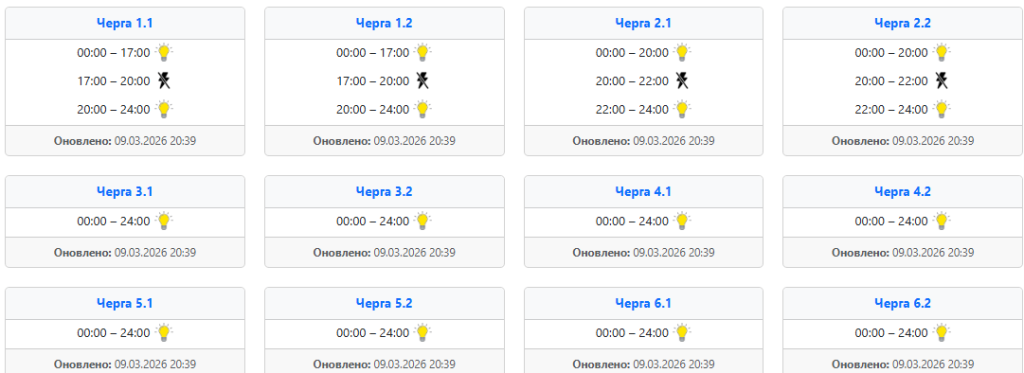Viewport: 1024px width, 373px height.
Task: Open the Черга 1.1 link
Action: [x=125, y=24]
